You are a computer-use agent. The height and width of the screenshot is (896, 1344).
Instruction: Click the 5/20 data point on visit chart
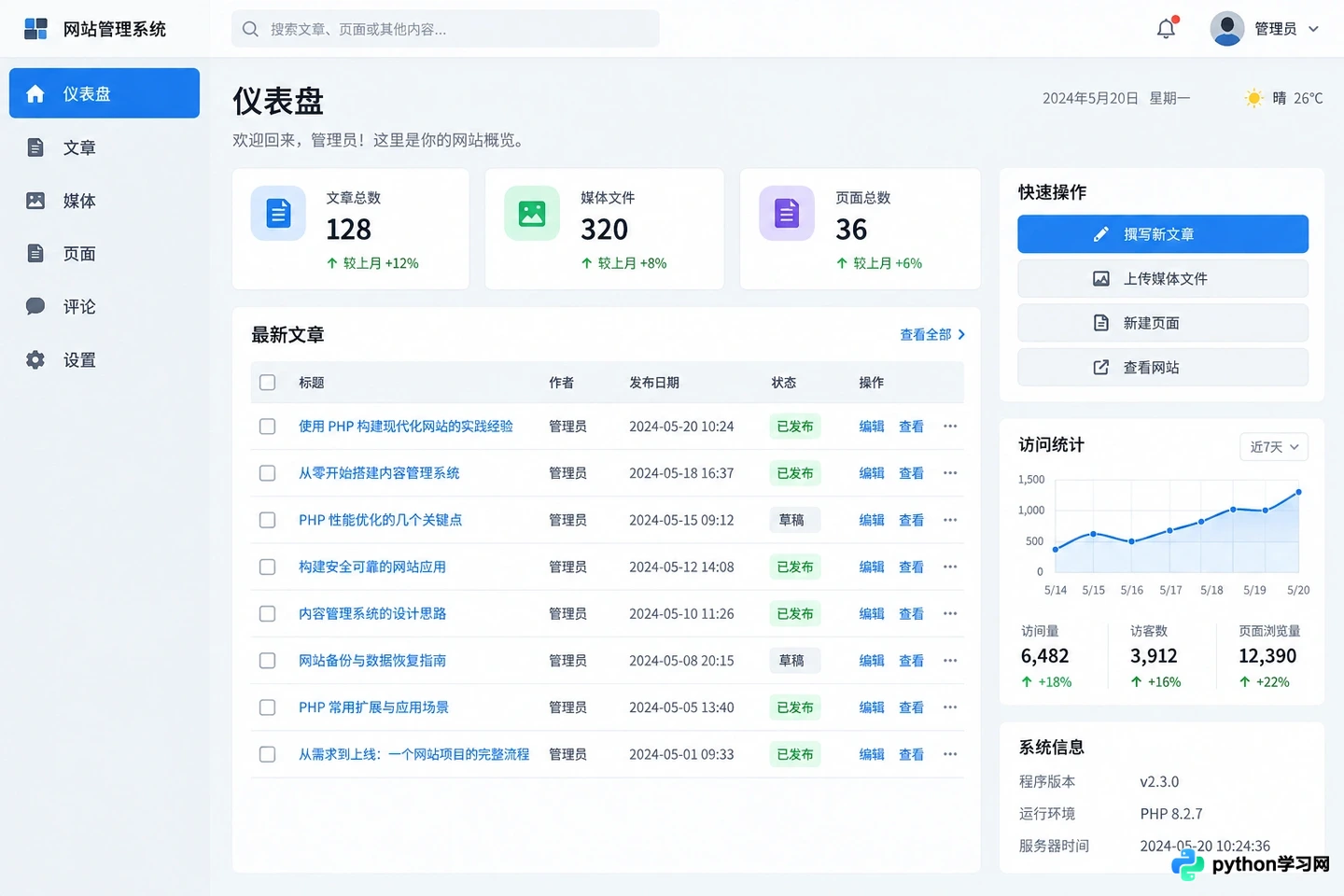click(x=1298, y=492)
